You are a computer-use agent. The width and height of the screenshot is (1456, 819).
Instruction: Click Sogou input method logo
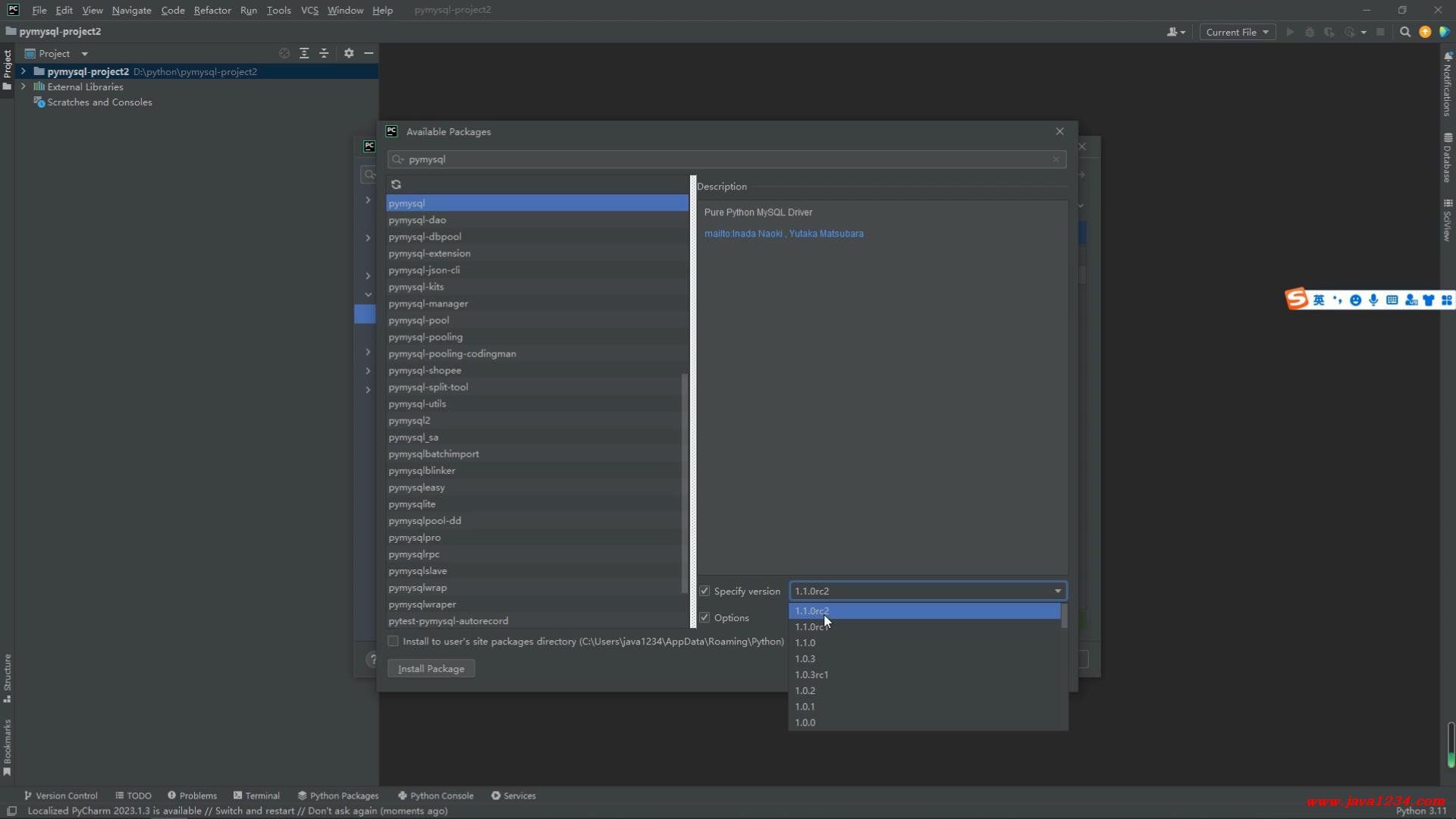(1296, 299)
